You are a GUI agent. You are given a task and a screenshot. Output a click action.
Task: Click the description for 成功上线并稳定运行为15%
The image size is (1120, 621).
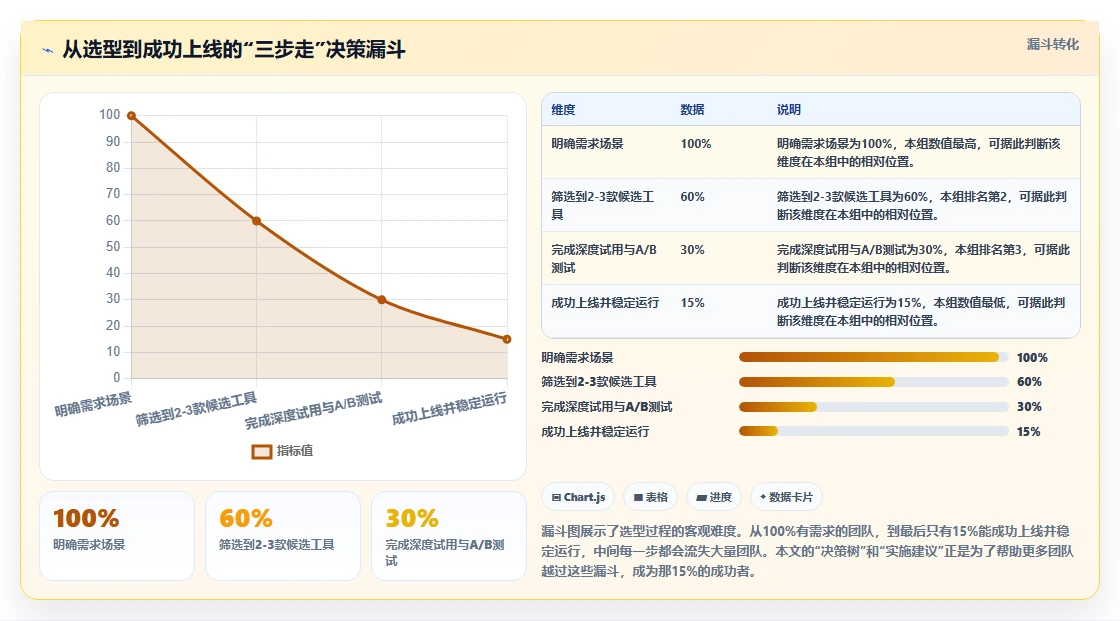pyautogui.click(x=921, y=312)
